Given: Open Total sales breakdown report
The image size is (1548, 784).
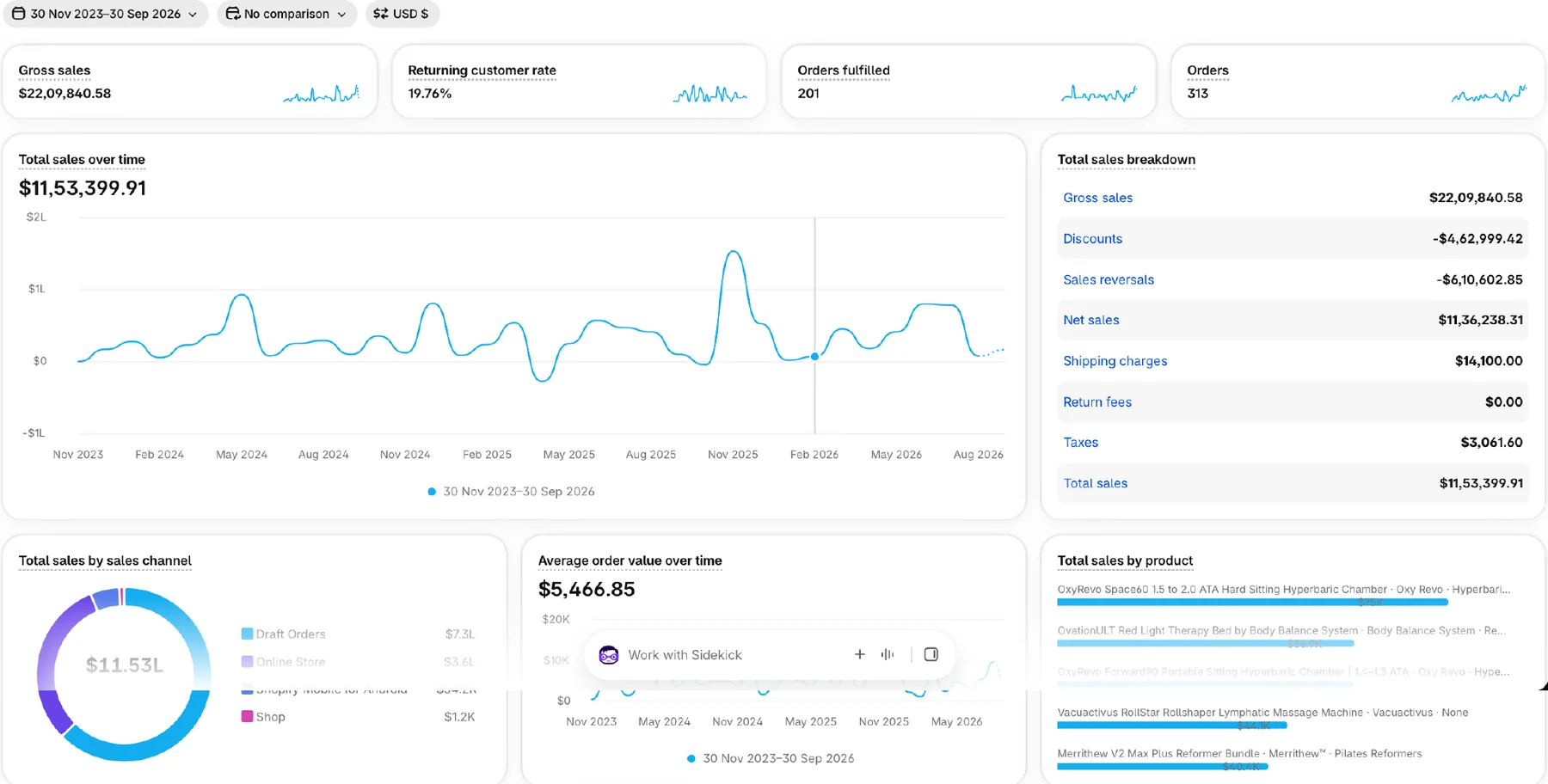Looking at the screenshot, I should [1126, 159].
